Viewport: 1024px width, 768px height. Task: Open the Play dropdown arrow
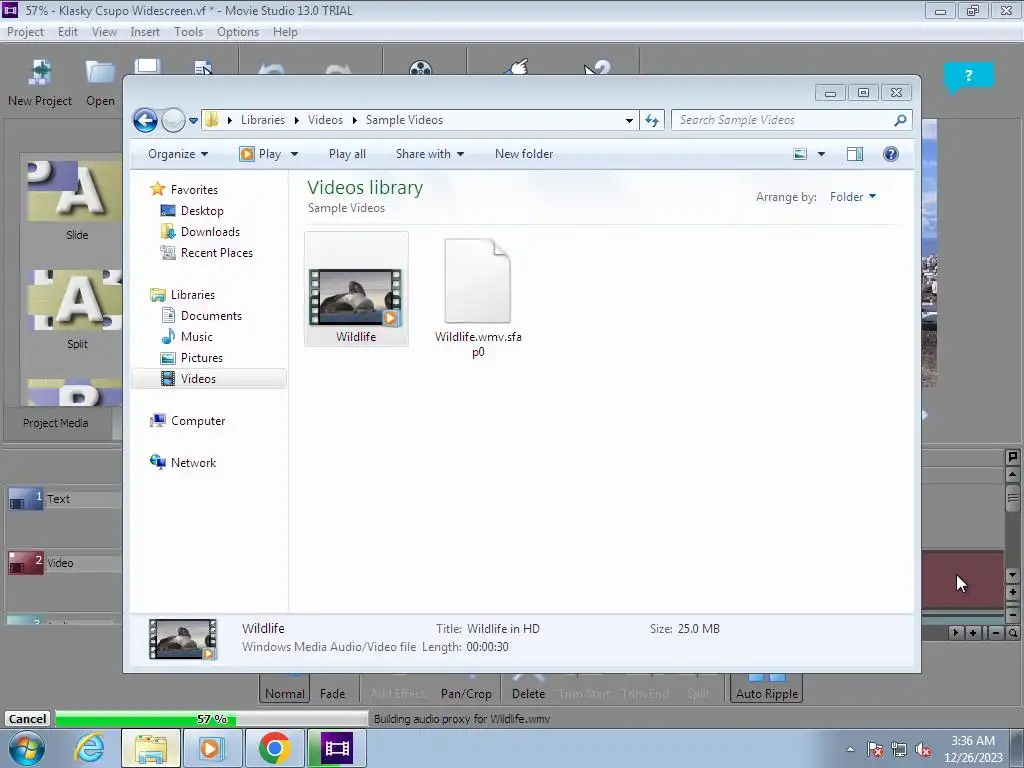point(294,154)
